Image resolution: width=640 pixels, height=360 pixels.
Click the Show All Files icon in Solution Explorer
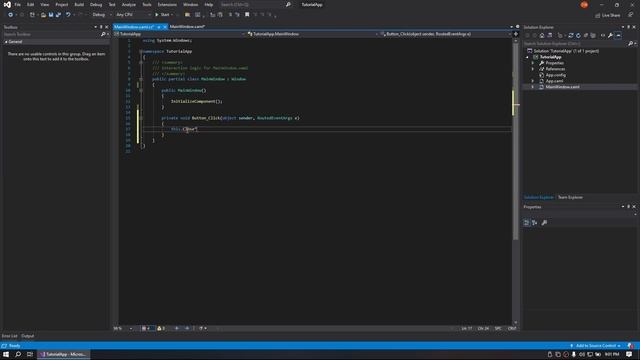(x=593, y=36)
